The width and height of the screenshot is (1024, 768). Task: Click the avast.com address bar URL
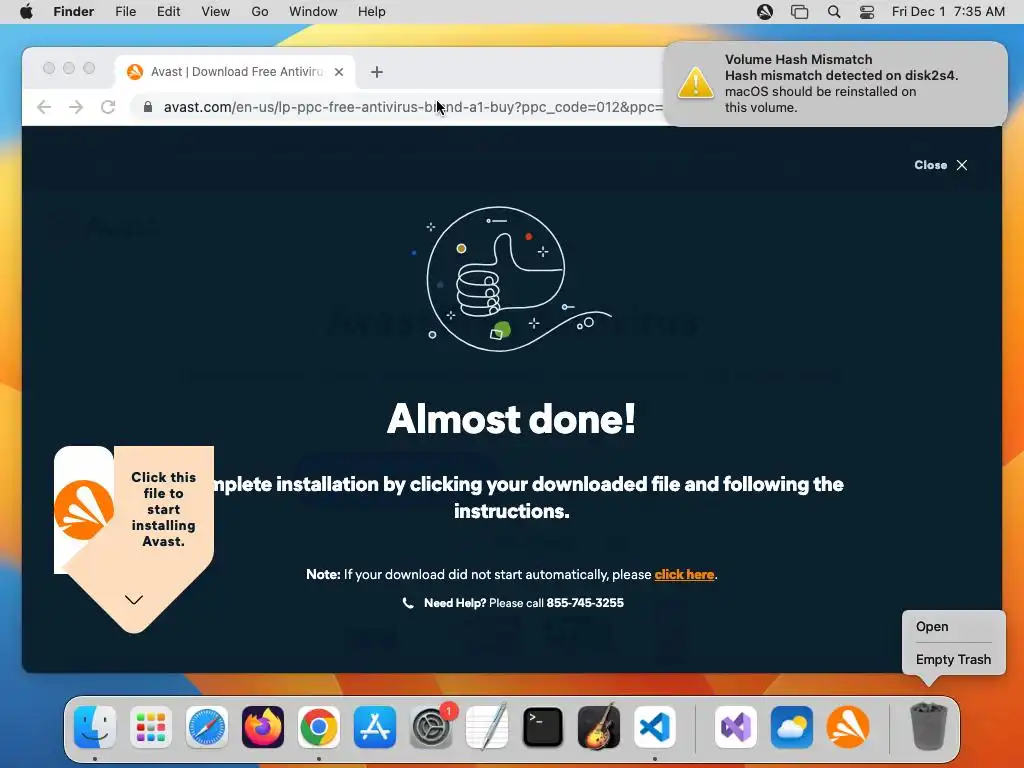[413, 107]
